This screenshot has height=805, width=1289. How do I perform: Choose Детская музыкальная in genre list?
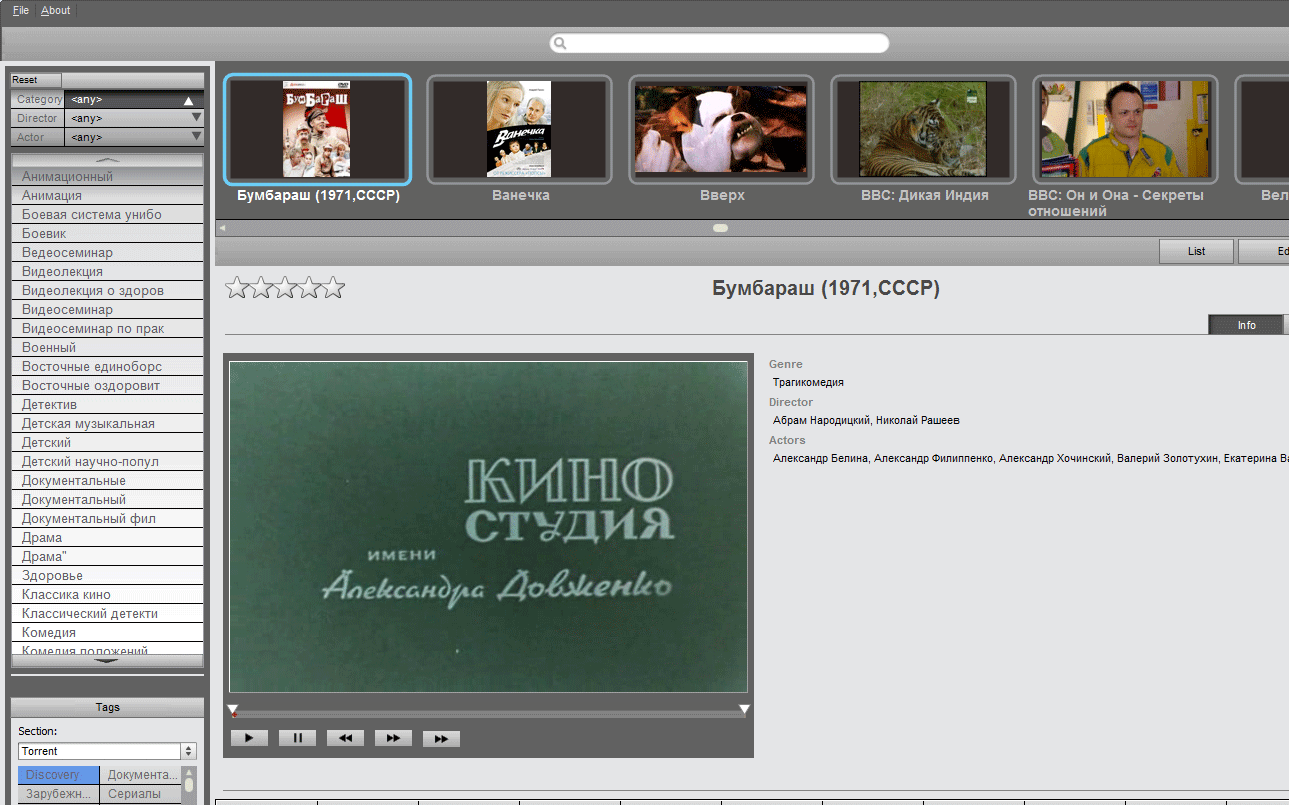[x=107, y=423]
